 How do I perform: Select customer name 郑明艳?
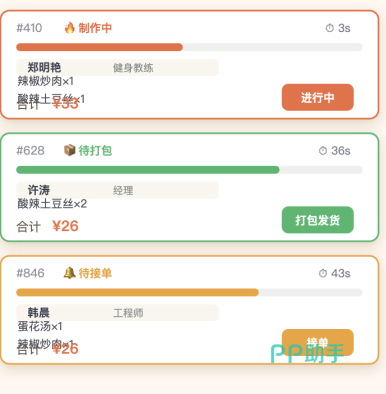(44, 67)
